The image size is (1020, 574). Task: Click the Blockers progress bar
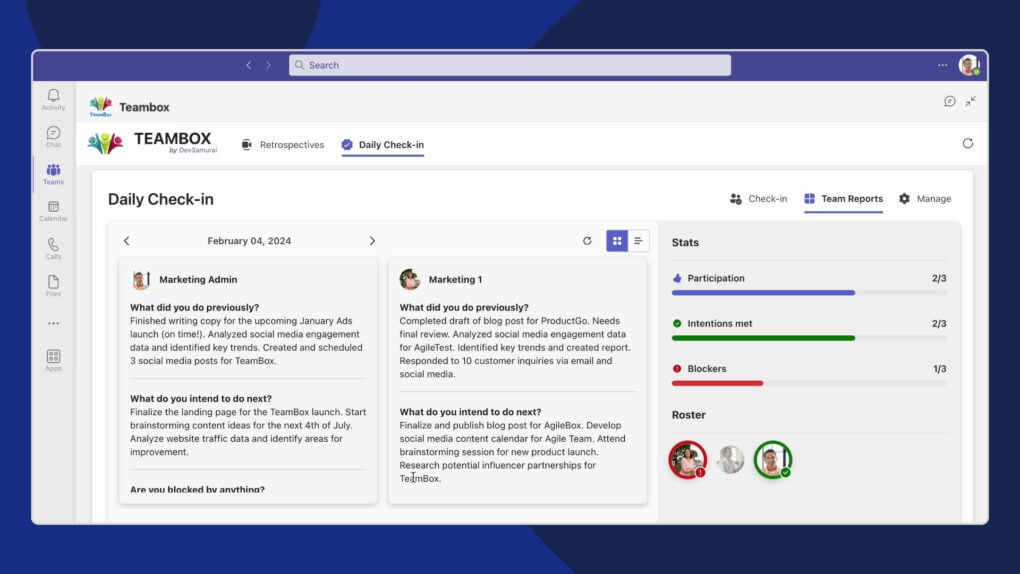809,383
